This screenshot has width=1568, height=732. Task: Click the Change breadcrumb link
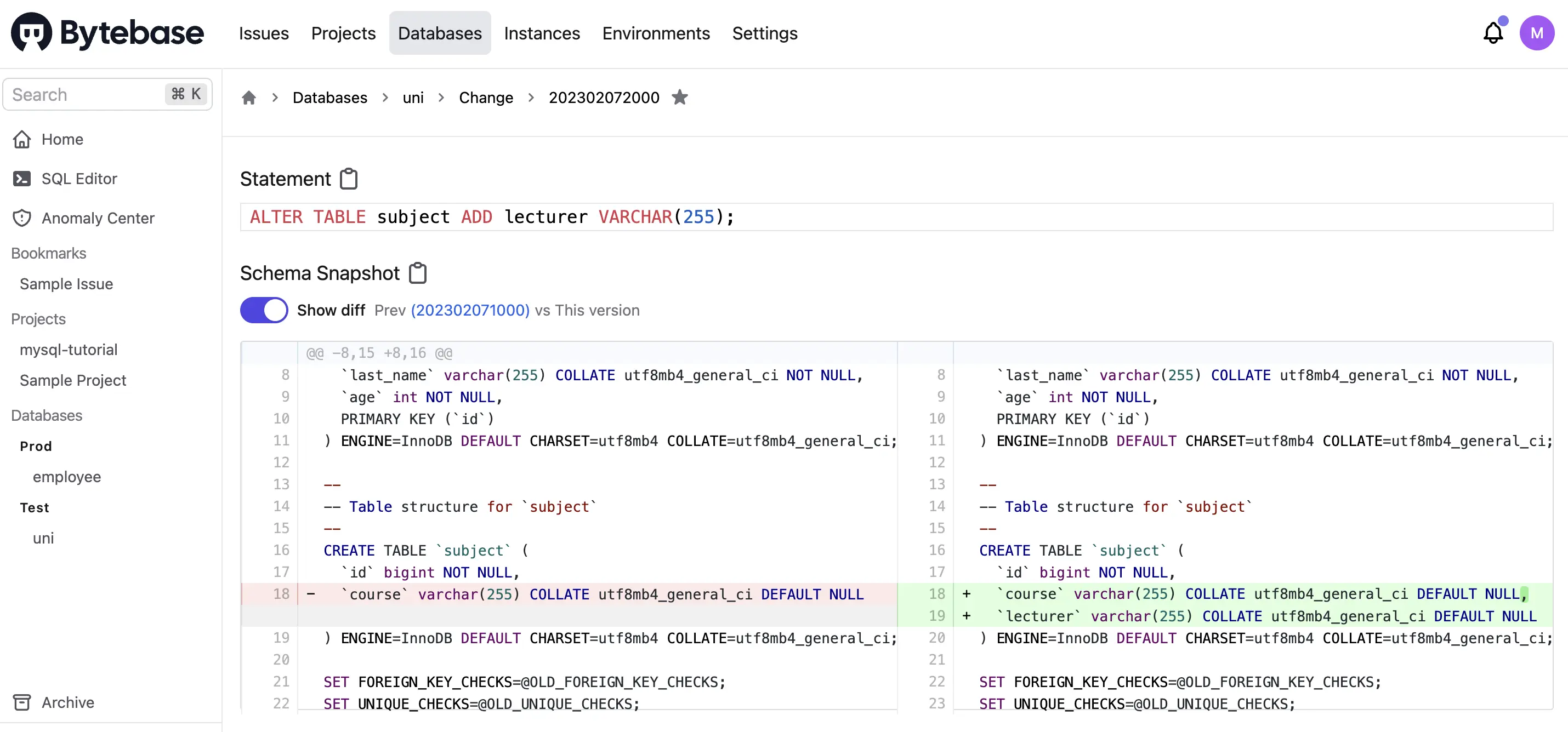click(x=486, y=98)
